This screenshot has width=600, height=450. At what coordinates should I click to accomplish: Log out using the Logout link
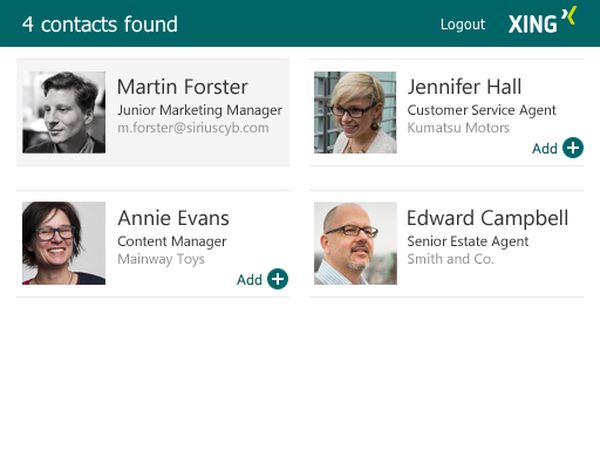(x=463, y=24)
